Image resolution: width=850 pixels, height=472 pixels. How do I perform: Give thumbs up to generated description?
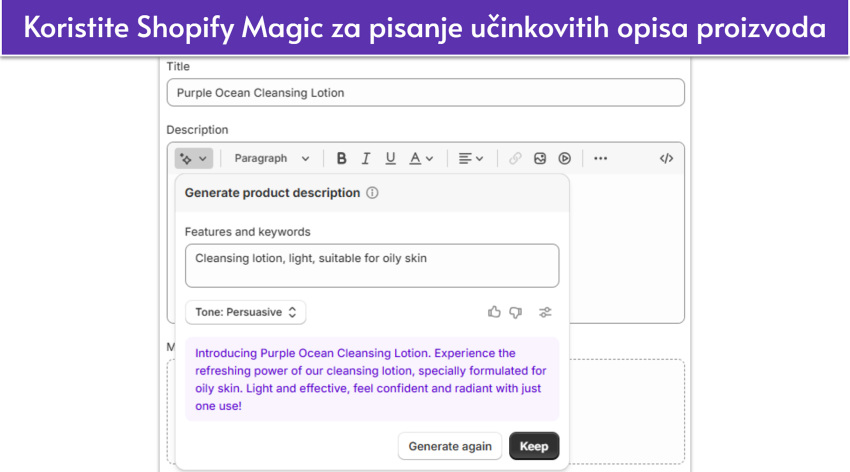pos(494,312)
